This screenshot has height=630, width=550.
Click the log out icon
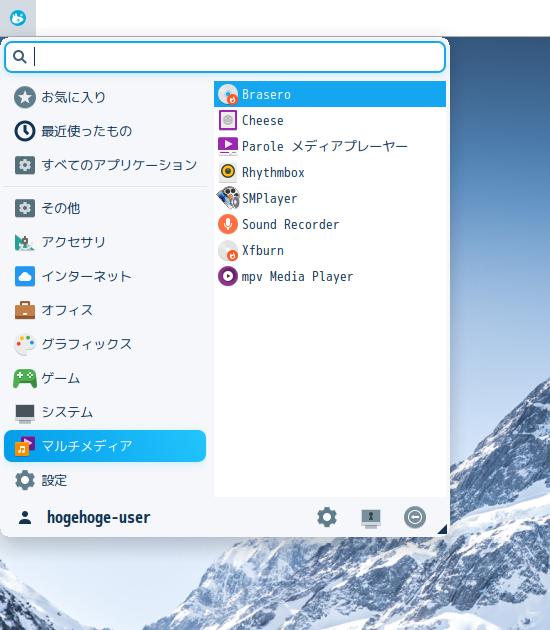(415, 517)
